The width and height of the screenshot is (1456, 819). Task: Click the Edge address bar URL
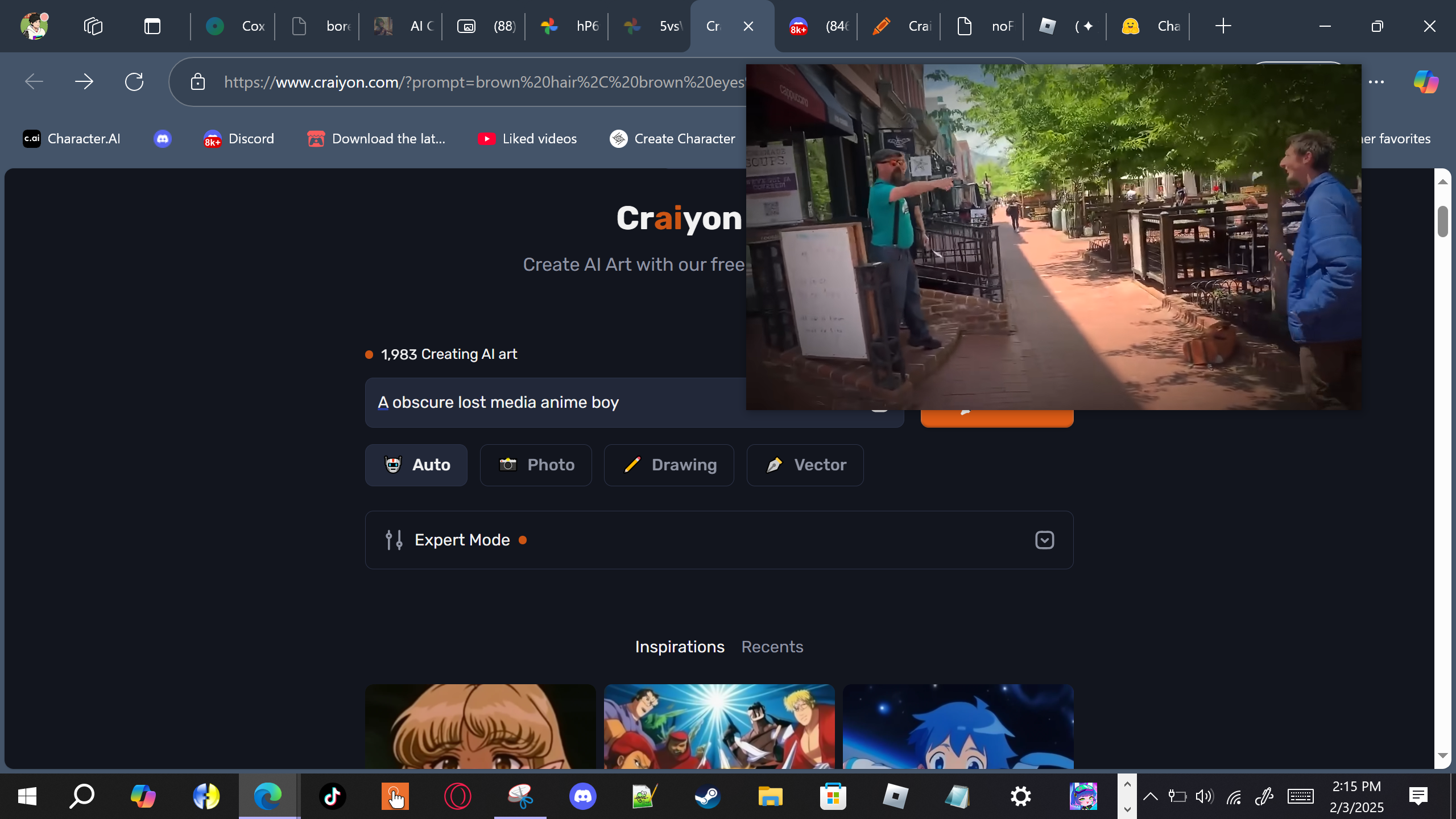tap(484, 82)
